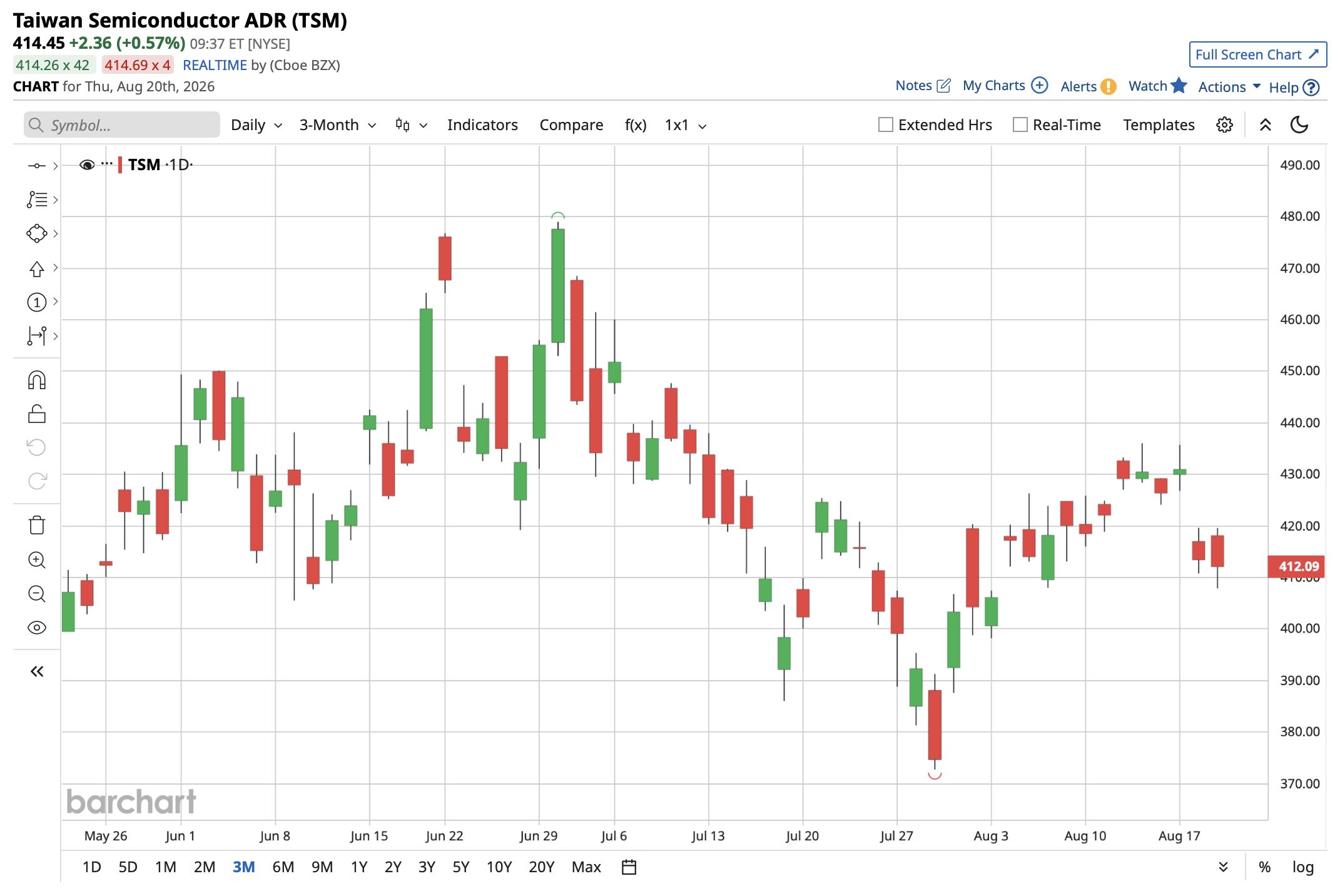This screenshot has height=896, width=1340.
Task: Expand the bottom panel with the double down arrow
Action: coord(1223,867)
